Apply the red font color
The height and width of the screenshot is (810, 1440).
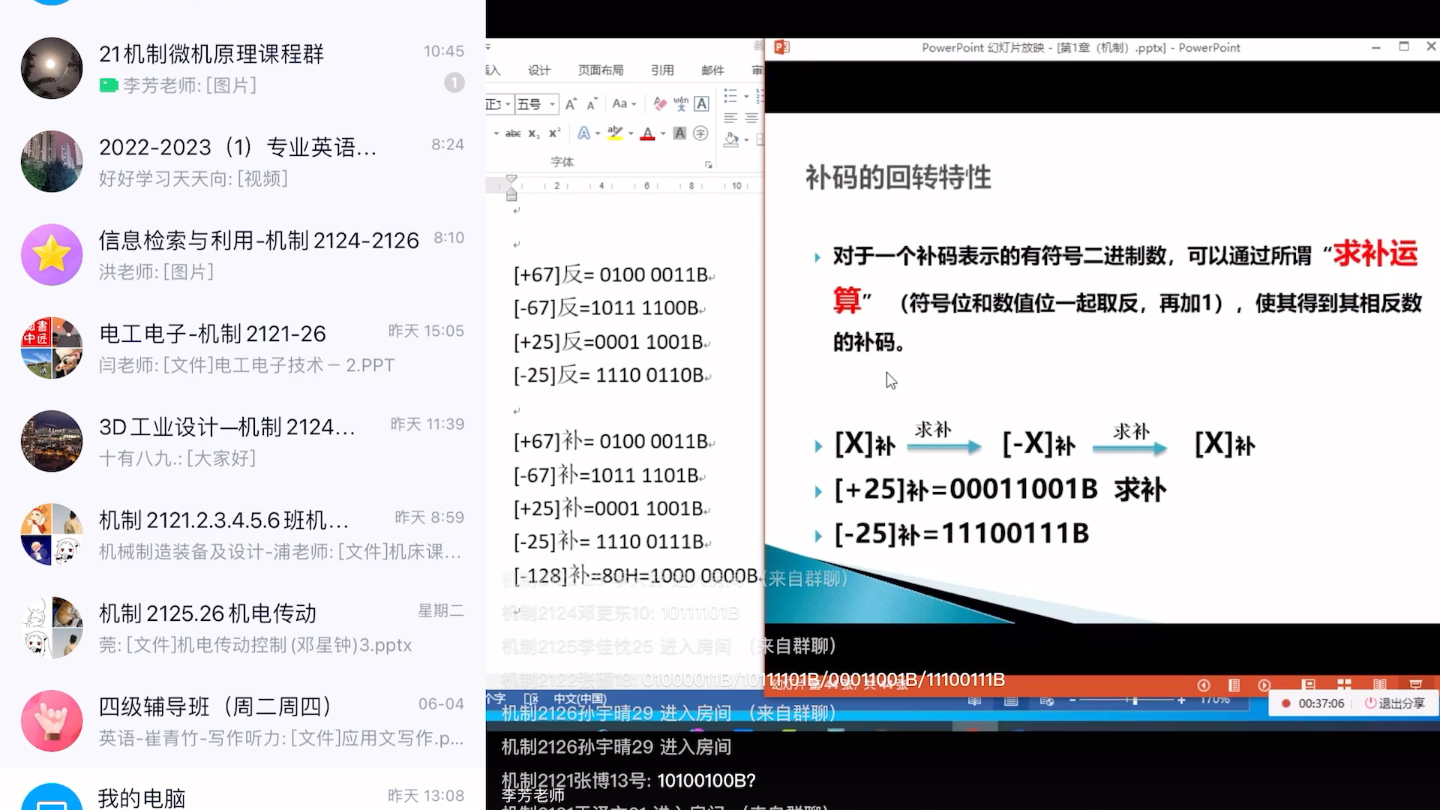(x=647, y=133)
